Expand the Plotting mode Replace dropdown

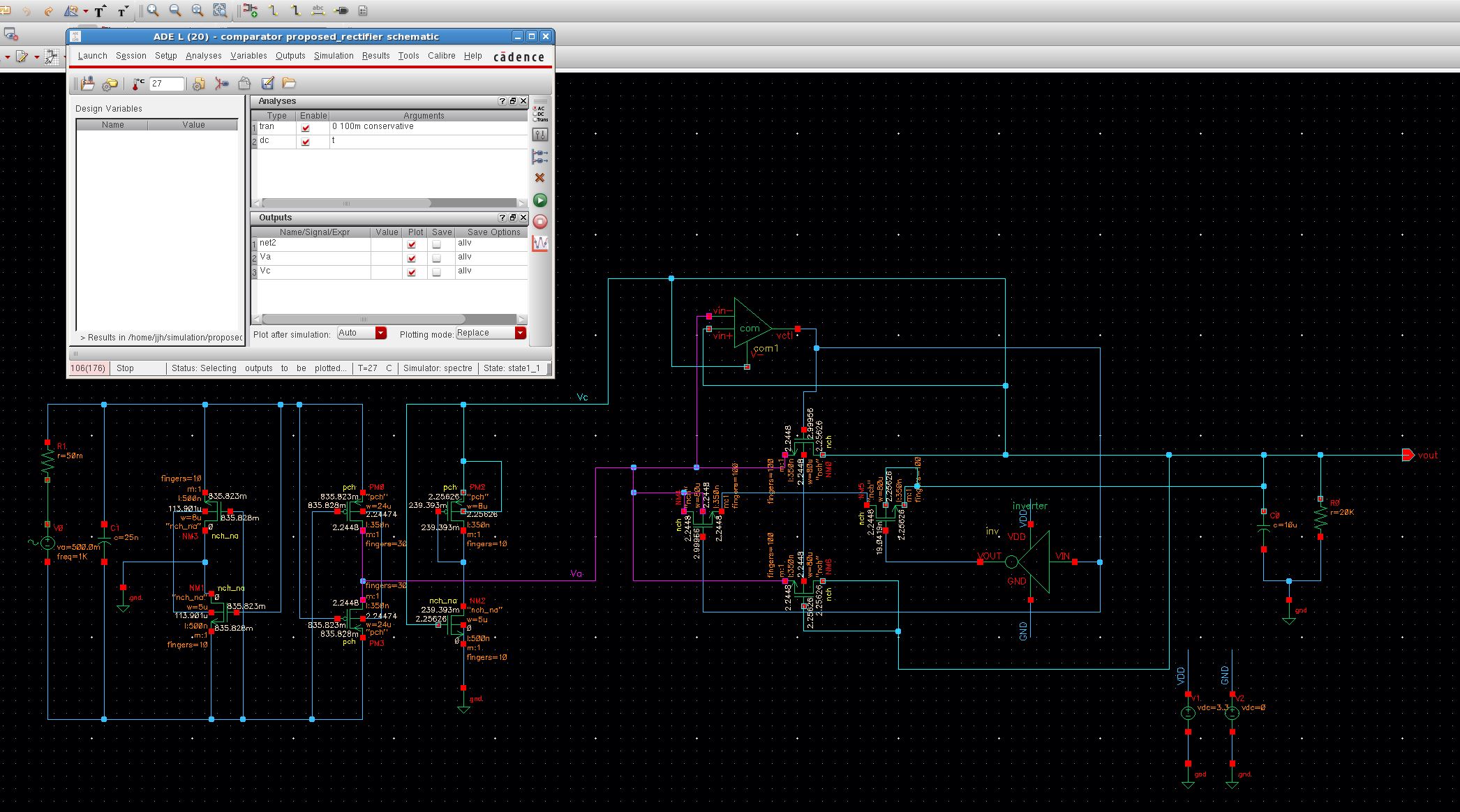point(520,333)
